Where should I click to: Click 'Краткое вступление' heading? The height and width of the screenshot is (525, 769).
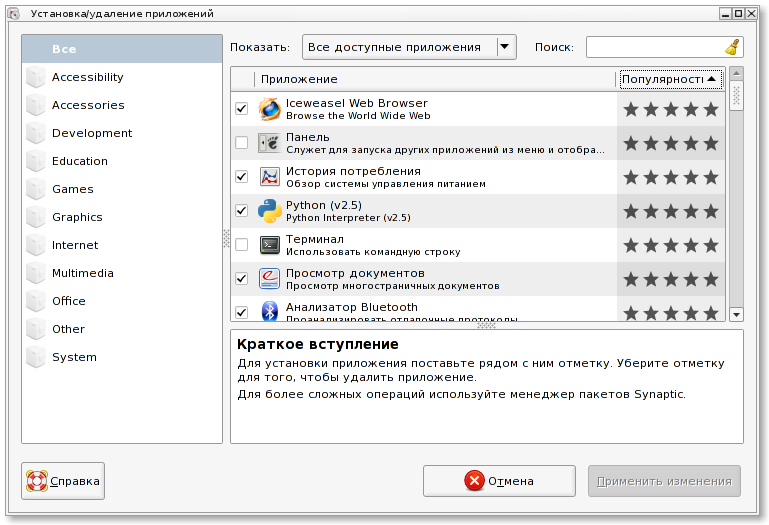pyautogui.click(x=318, y=344)
